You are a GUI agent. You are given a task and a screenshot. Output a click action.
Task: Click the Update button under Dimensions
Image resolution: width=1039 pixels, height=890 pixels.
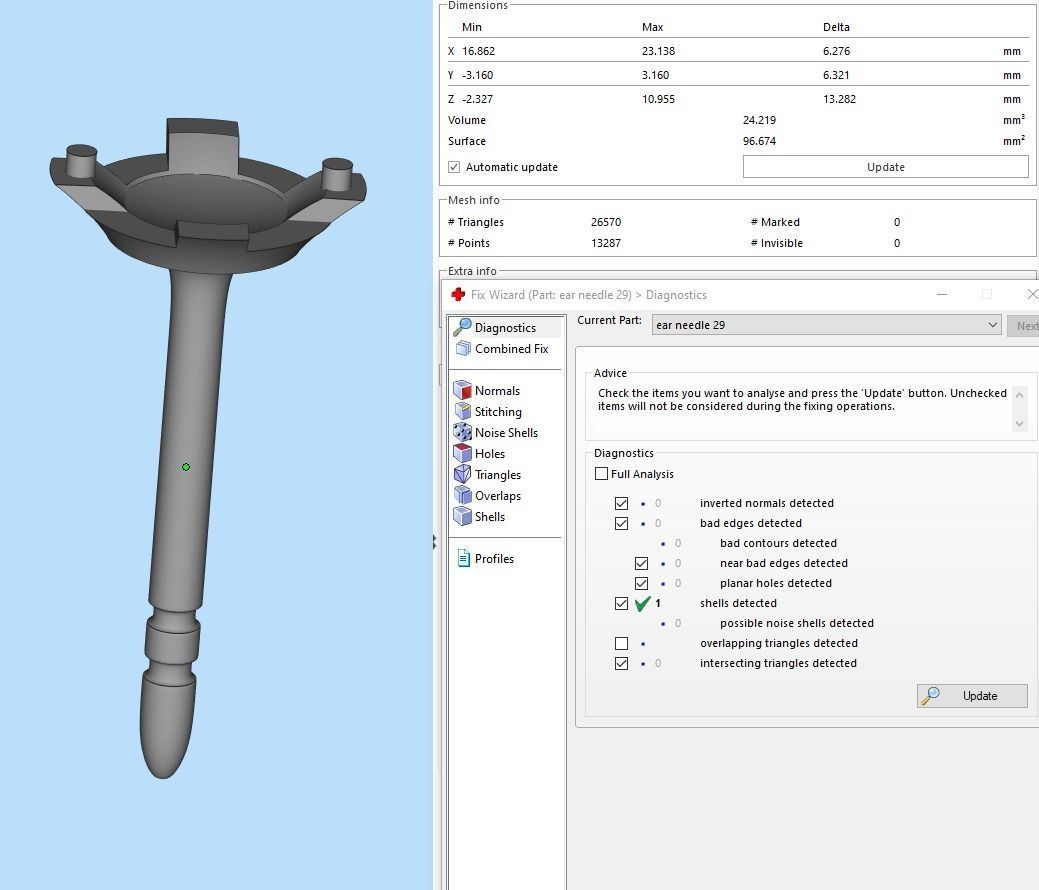coord(886,167)
